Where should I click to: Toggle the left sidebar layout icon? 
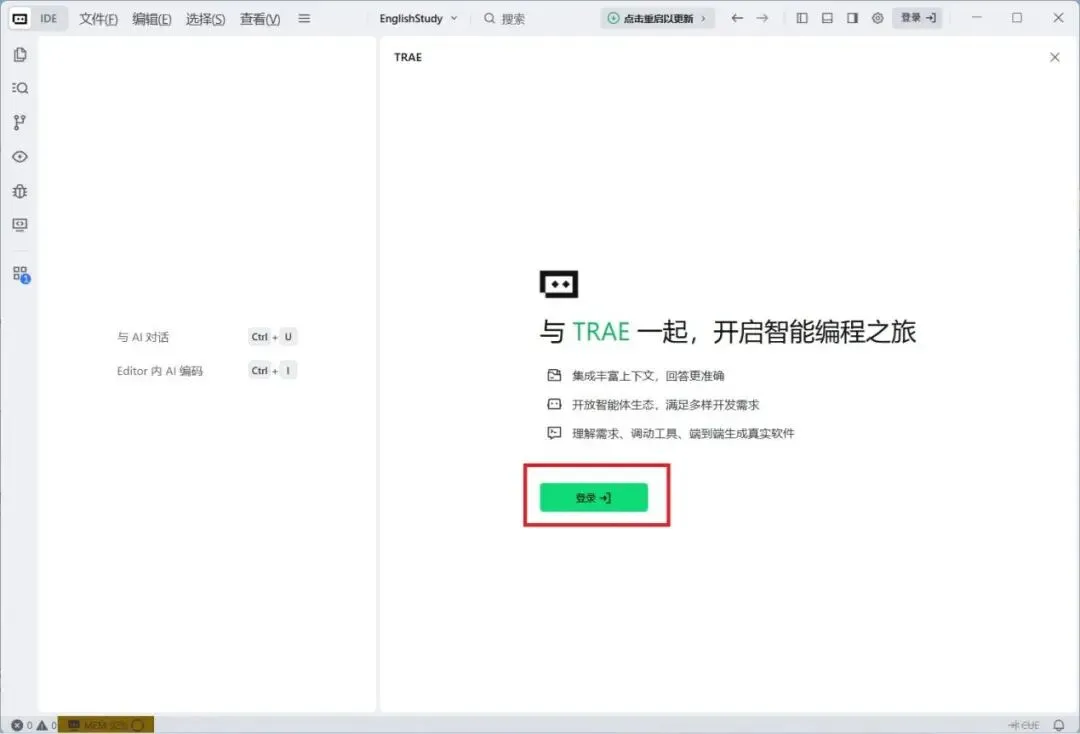[x=802, y=18]
